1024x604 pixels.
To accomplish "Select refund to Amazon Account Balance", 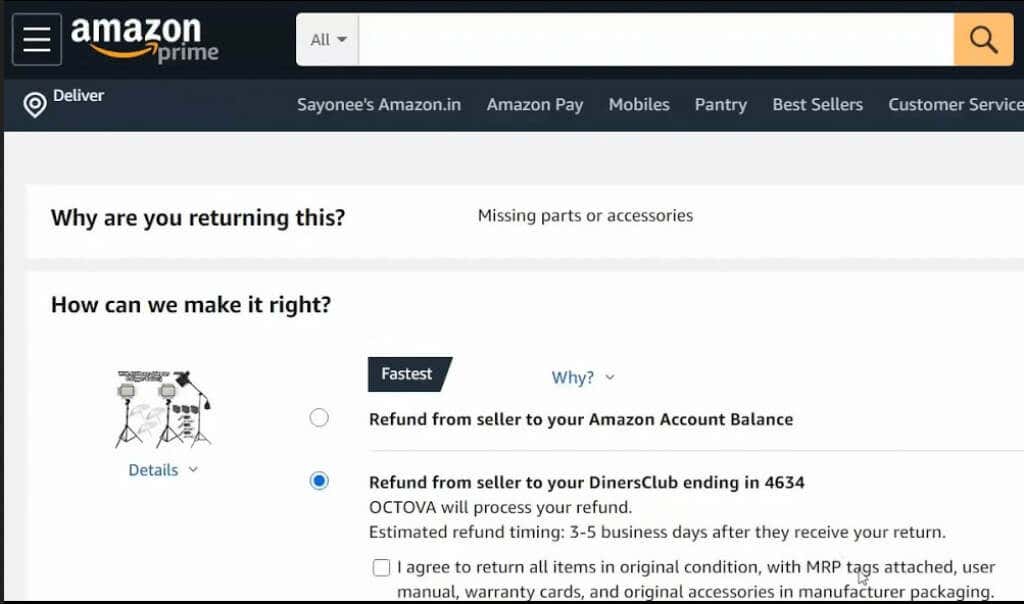I will click(x=318, y=418).
